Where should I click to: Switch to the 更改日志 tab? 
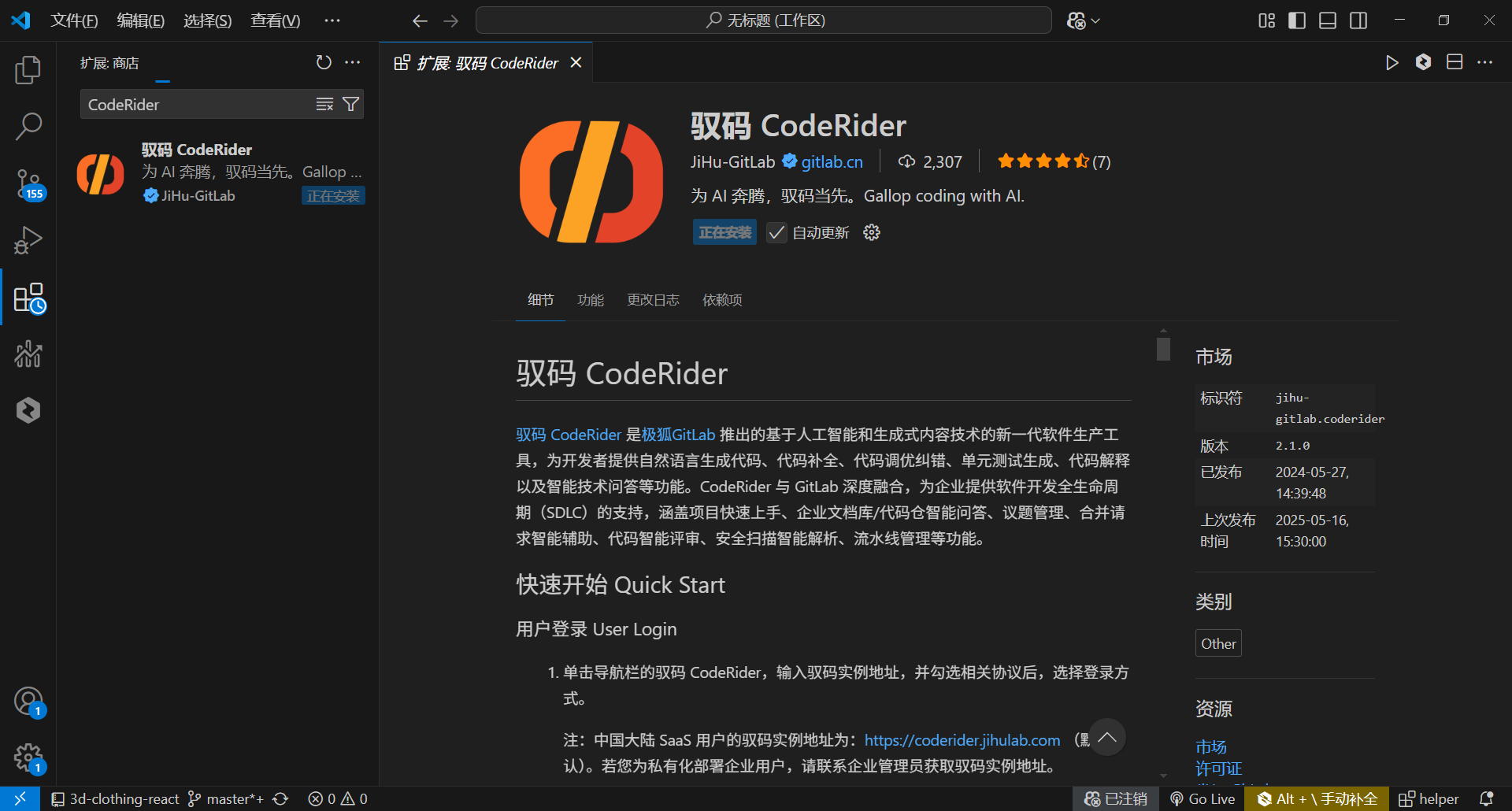coord(652,300)
